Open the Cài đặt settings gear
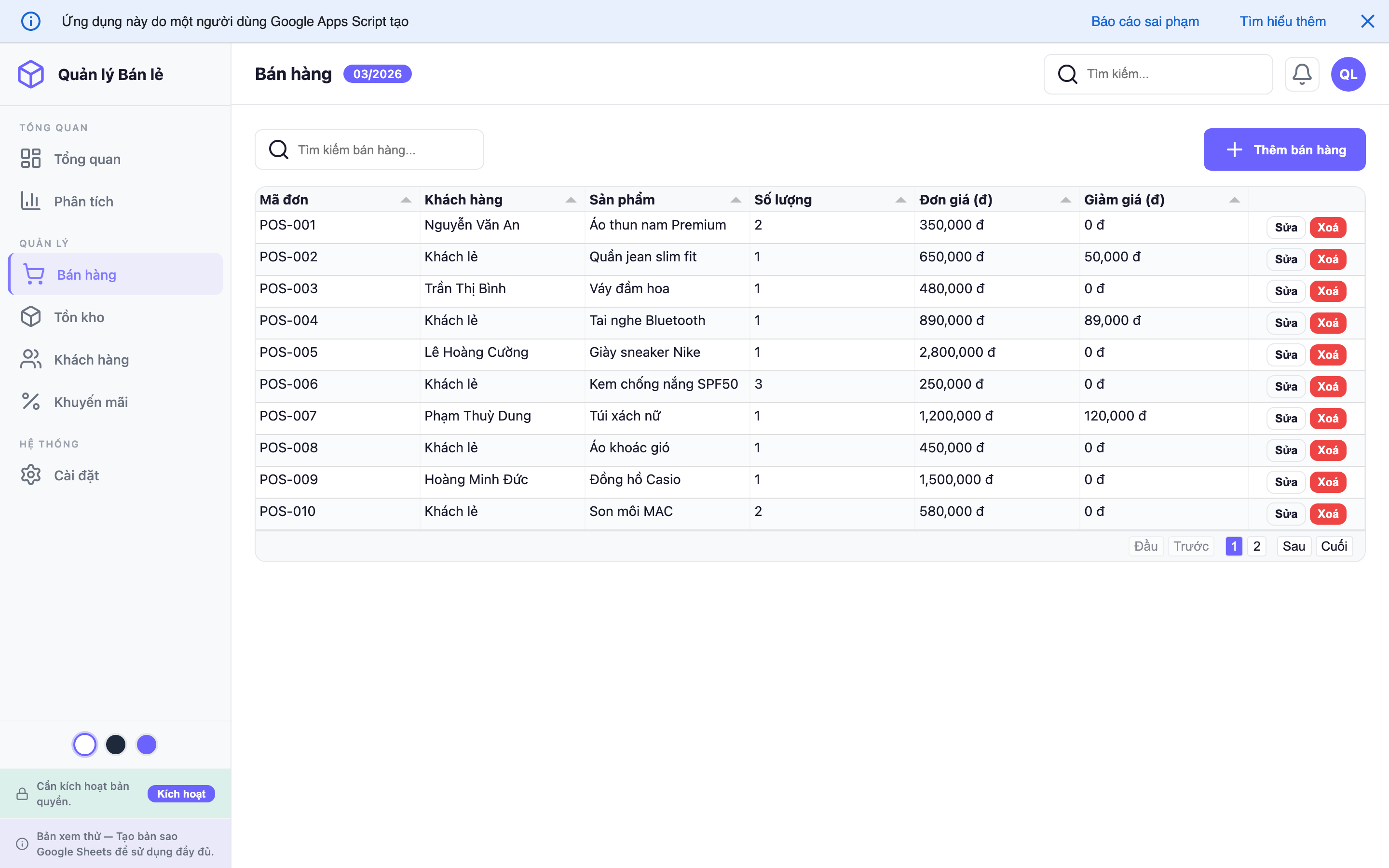This screenshot has width=1389, height=868. (31, 475)
